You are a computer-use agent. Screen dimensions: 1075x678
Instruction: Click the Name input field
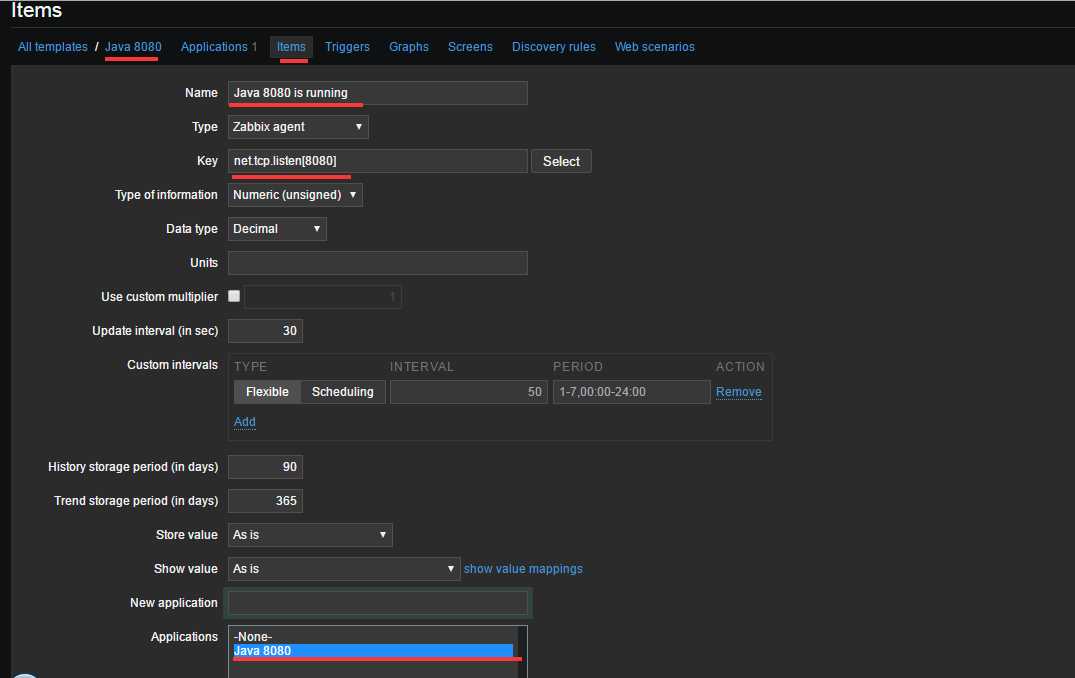(x=378, y=93)
